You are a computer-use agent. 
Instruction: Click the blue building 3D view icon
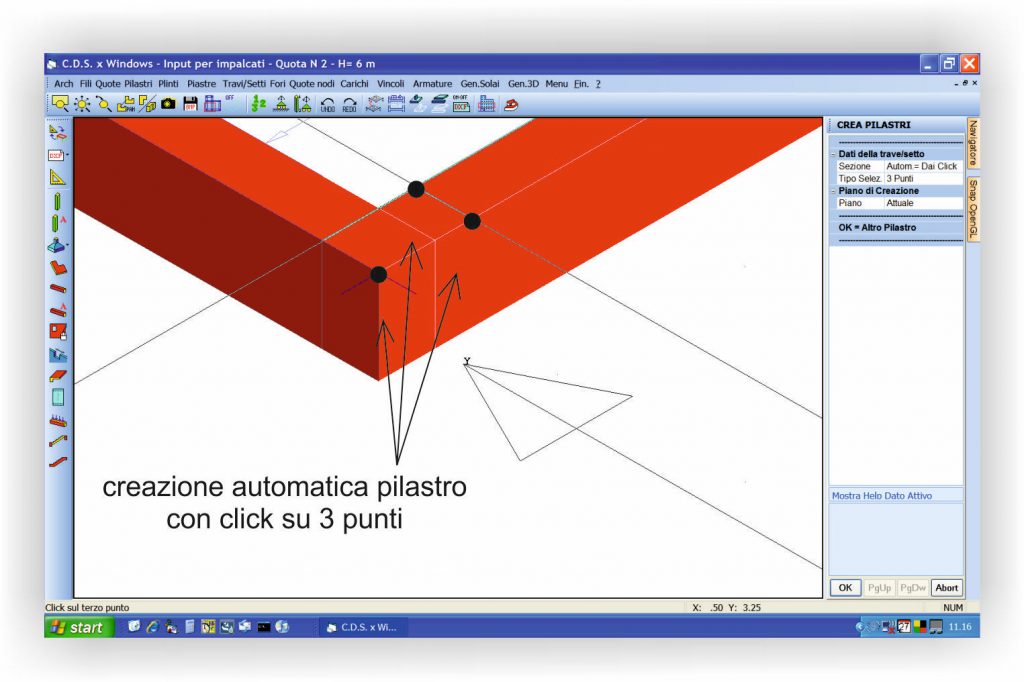coord(486,103)
